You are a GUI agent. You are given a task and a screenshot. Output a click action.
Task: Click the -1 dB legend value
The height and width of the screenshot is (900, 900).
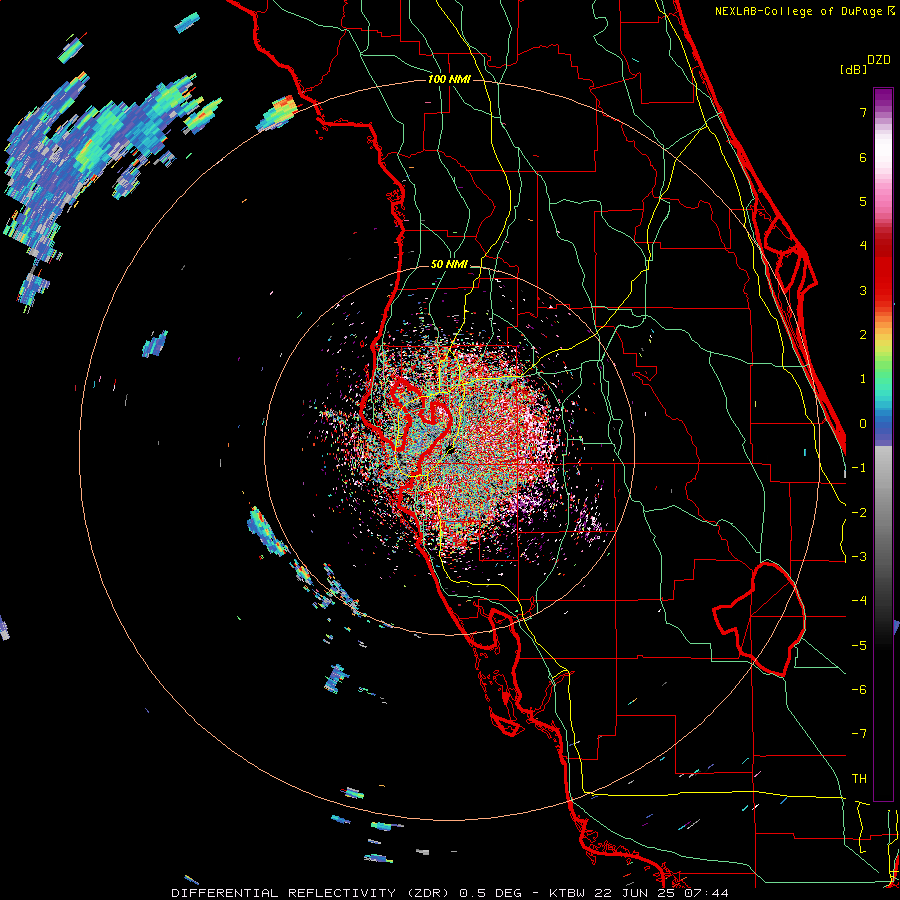tap(859, 468)
